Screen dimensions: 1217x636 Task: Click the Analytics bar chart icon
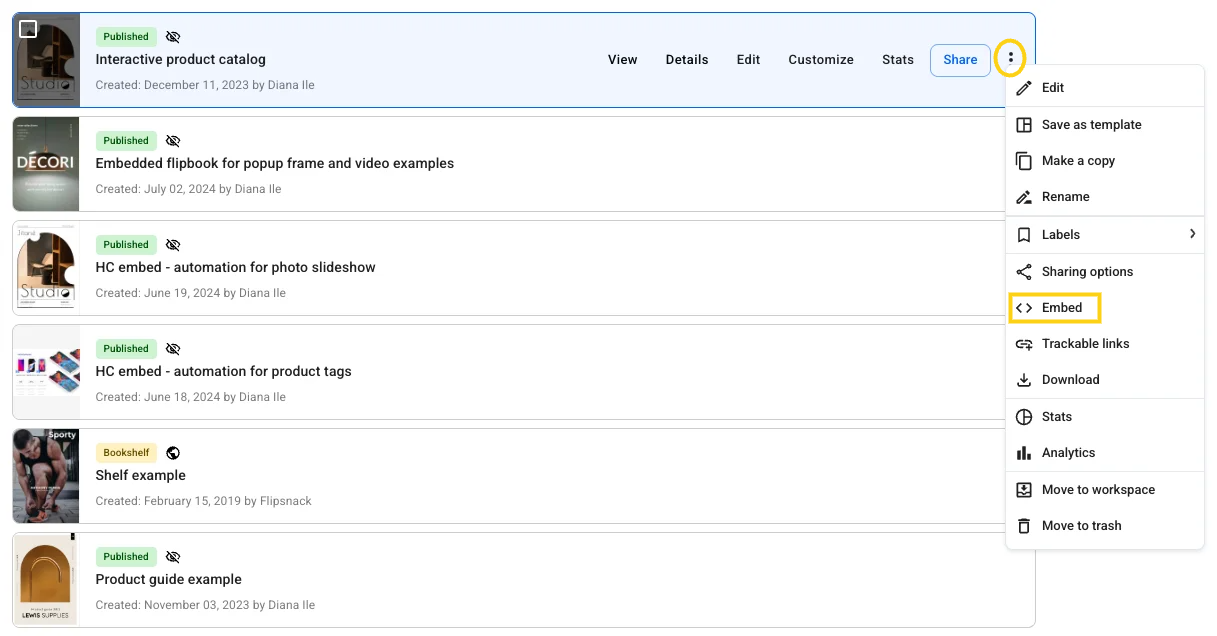(1024, 453)
